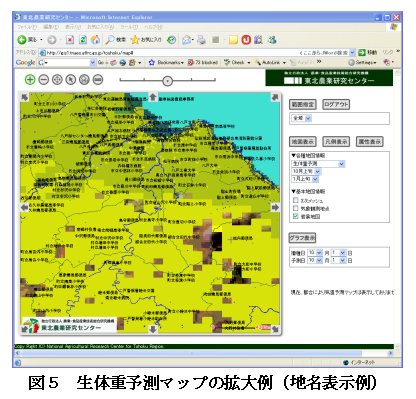Open the ファイル (File) menu

point(26,27)
